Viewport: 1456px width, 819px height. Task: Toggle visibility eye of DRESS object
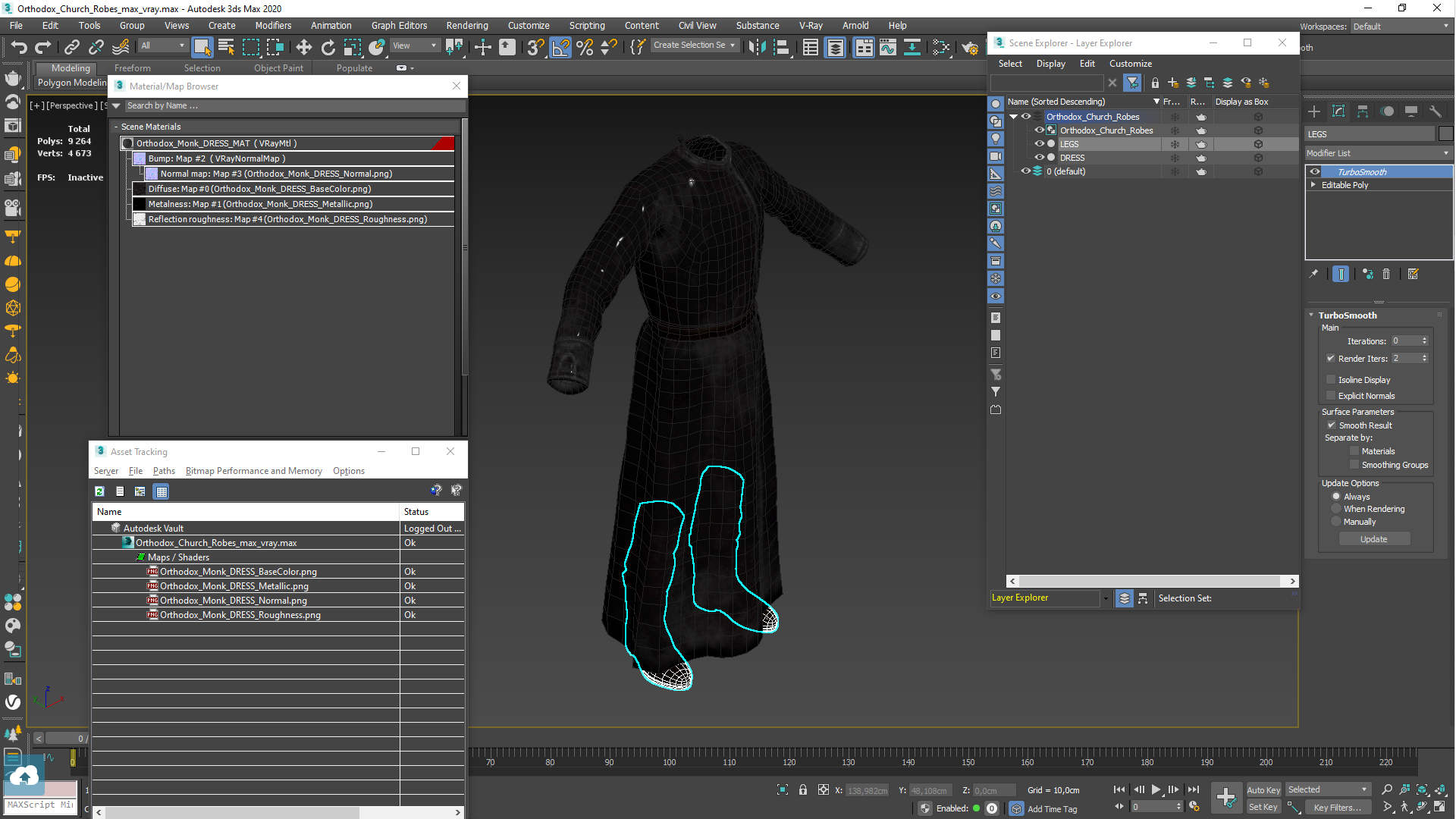coord(1040,158)
